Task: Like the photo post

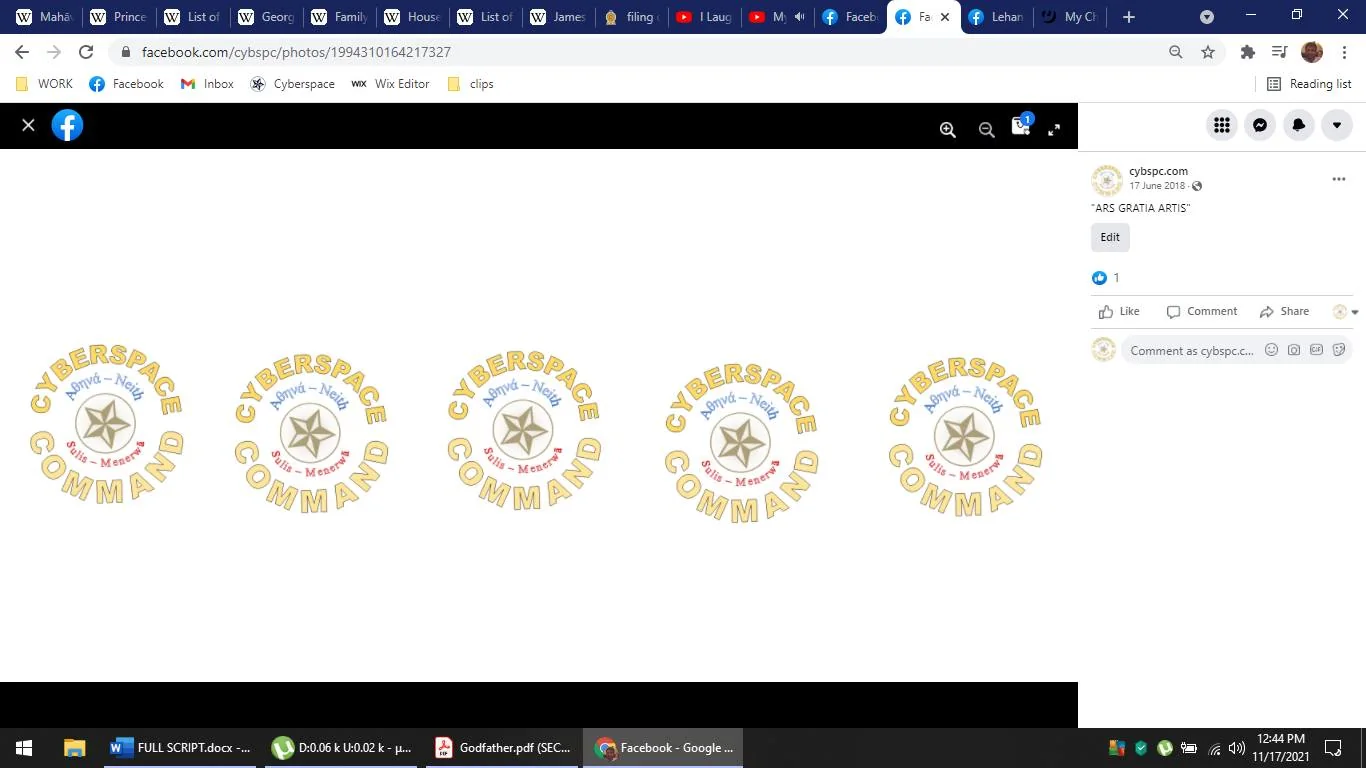Action: point(1119,311)
